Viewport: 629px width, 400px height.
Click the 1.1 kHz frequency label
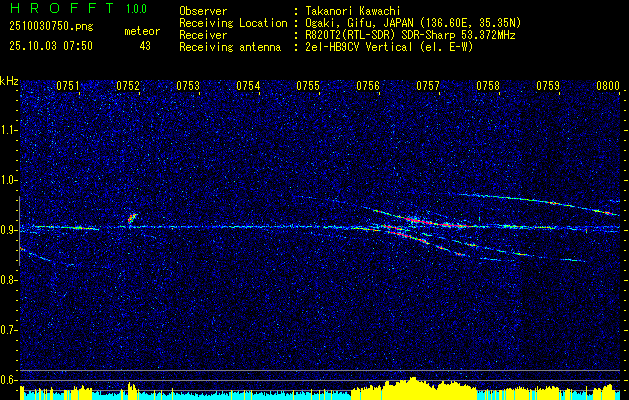pos(8,130)
